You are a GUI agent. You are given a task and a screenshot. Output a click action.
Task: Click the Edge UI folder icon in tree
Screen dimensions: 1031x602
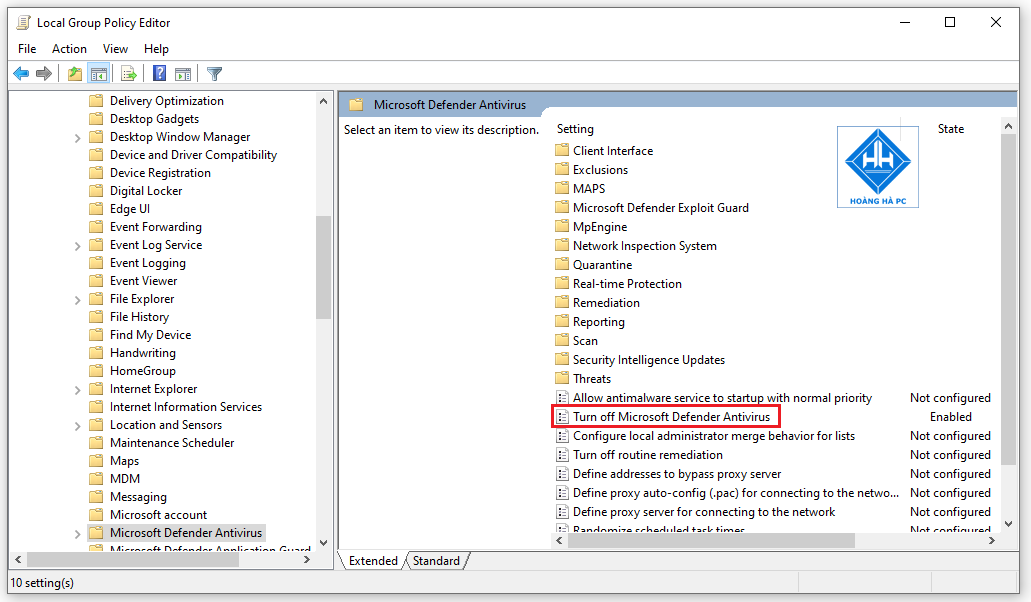coord(96,208)
